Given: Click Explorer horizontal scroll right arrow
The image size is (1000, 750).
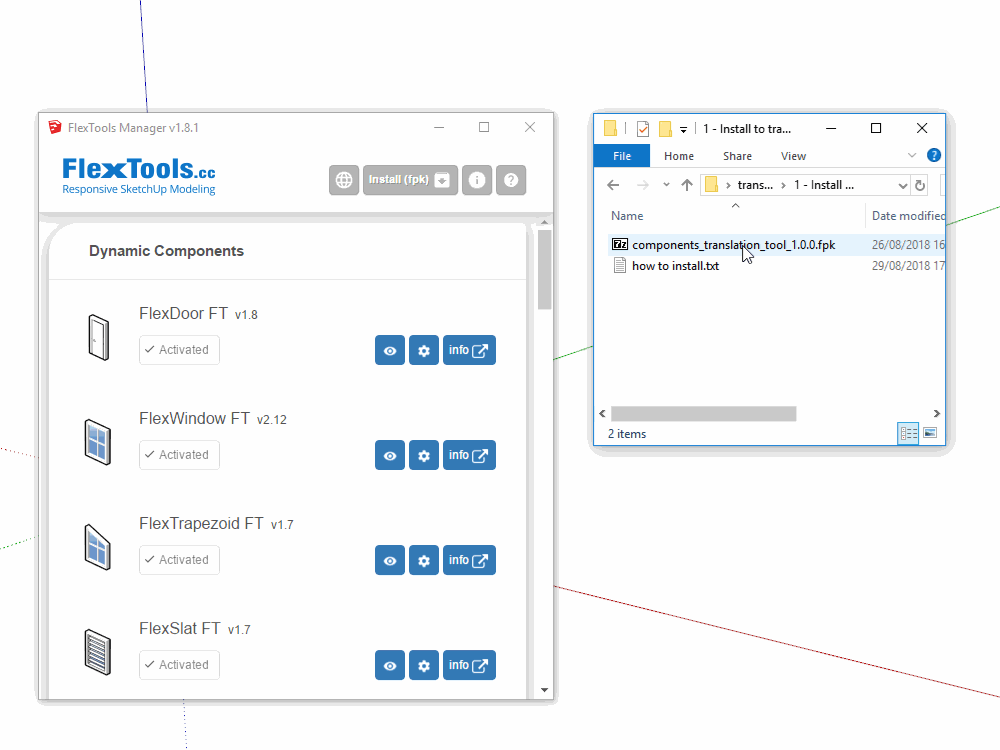Looking at the screenshot, I should [x=936, y=414].
